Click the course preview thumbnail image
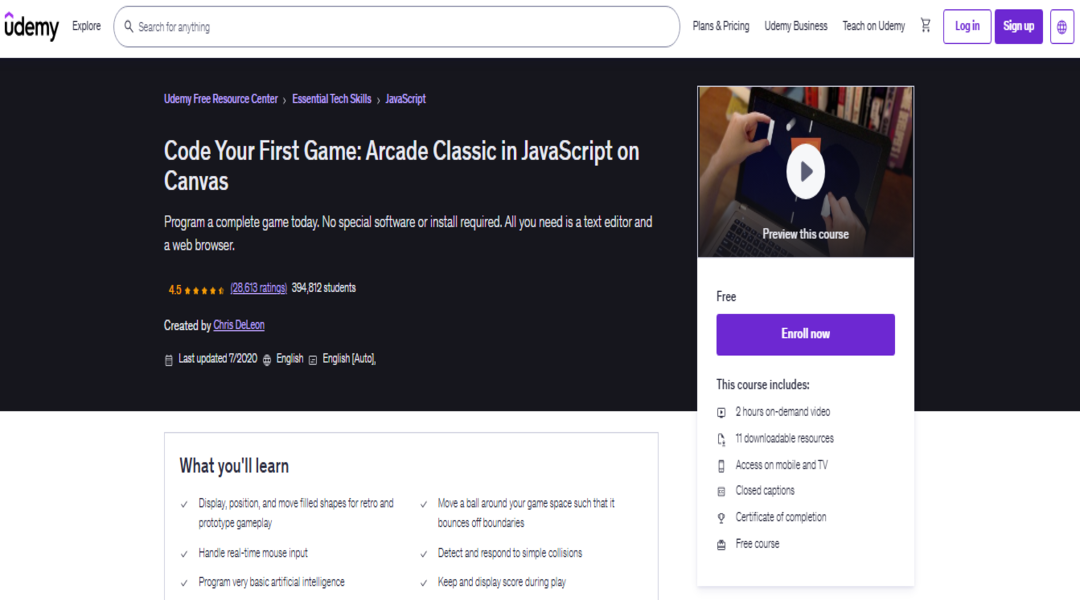 (805, 172)
